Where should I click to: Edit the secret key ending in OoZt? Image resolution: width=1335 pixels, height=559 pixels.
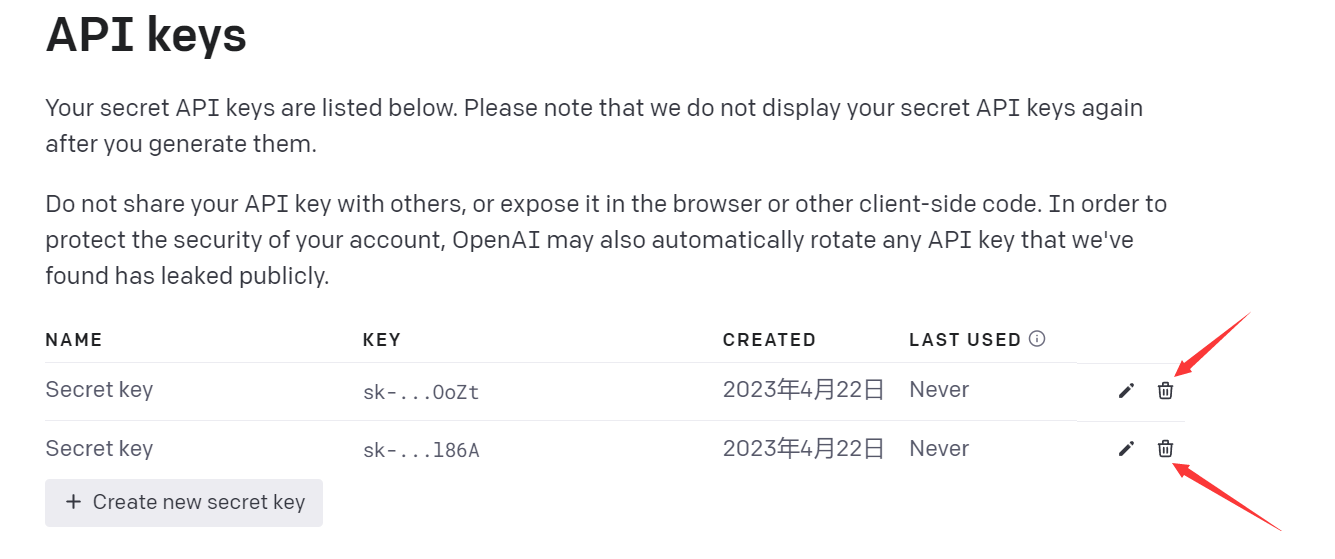pos(1126,391)
